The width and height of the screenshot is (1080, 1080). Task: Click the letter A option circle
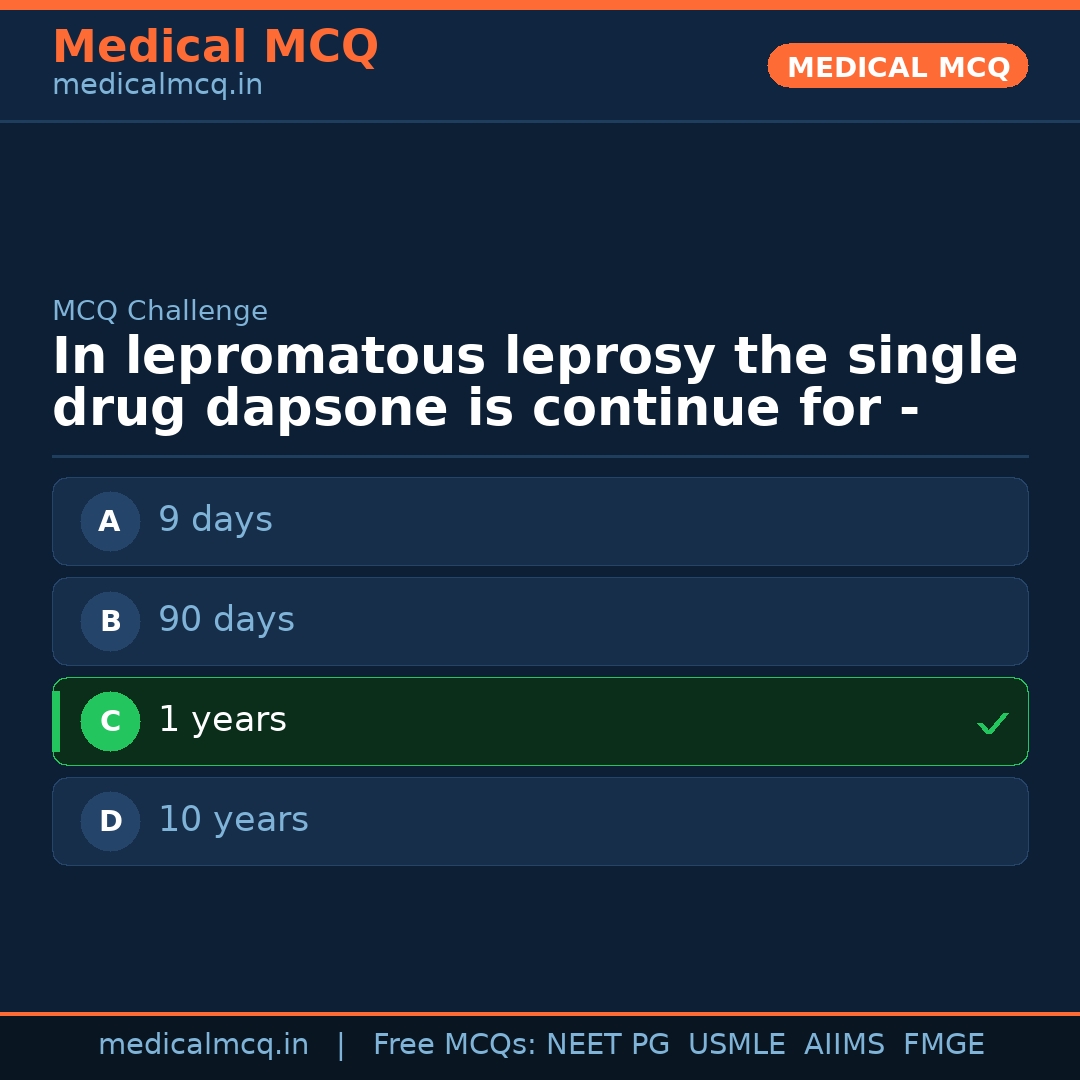coord(110,521)
